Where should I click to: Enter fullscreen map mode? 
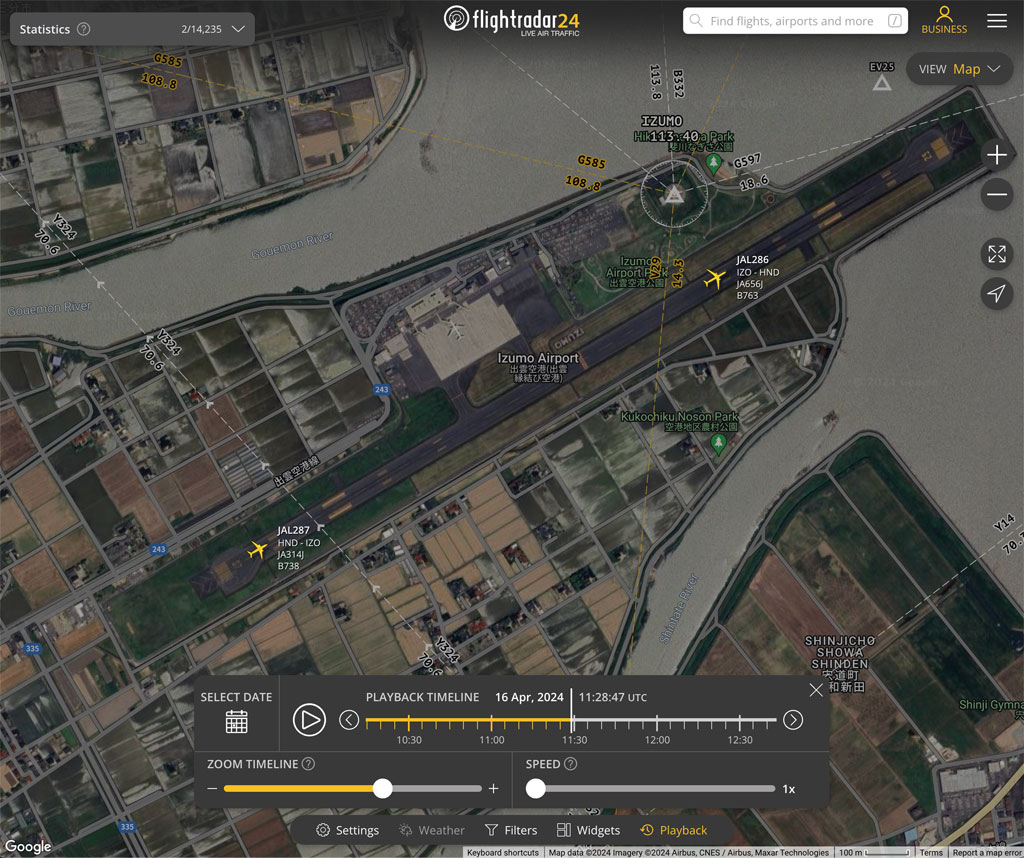pos(996,254)
